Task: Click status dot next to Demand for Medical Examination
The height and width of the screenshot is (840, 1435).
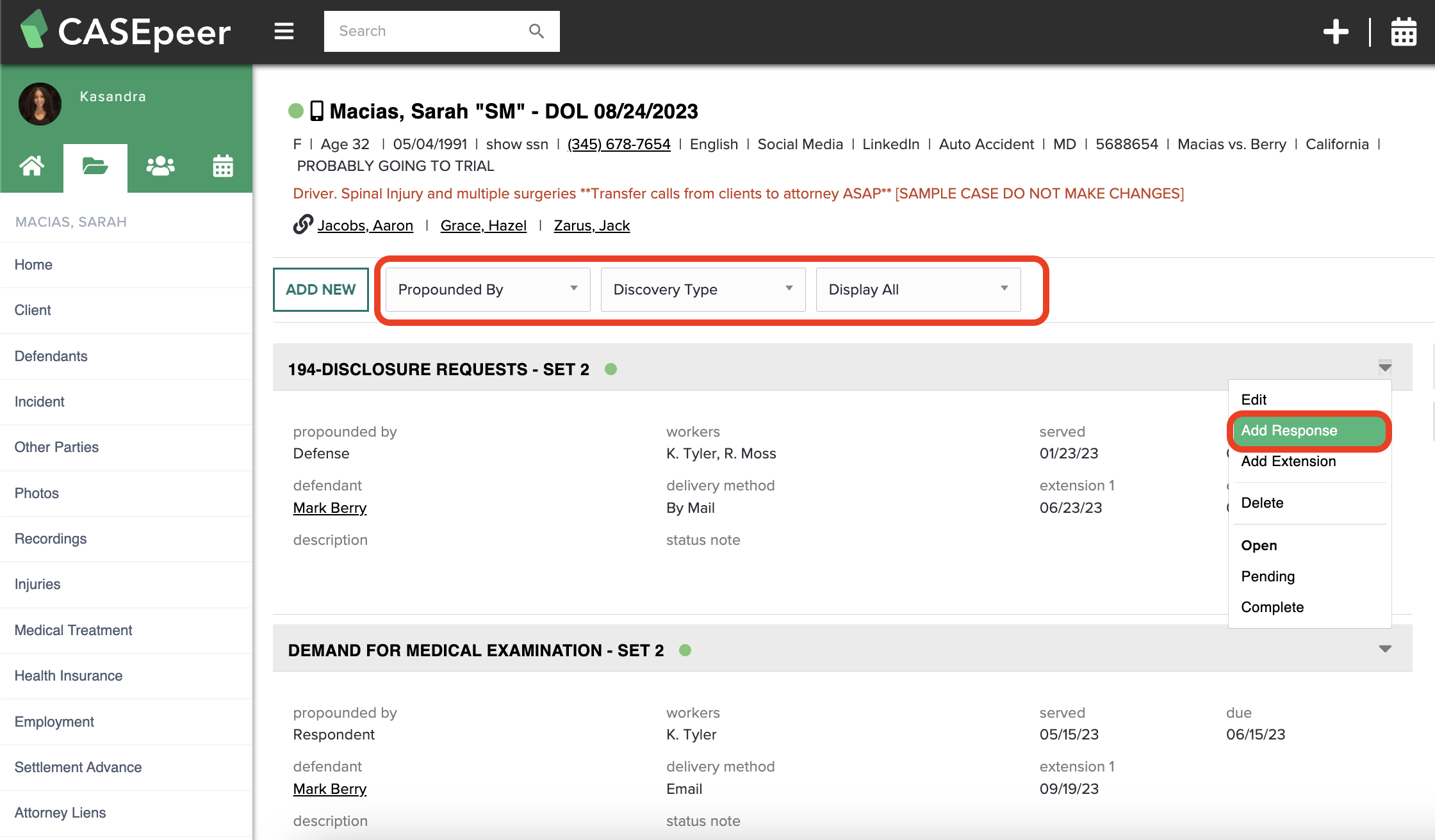Action: (685, 650)
